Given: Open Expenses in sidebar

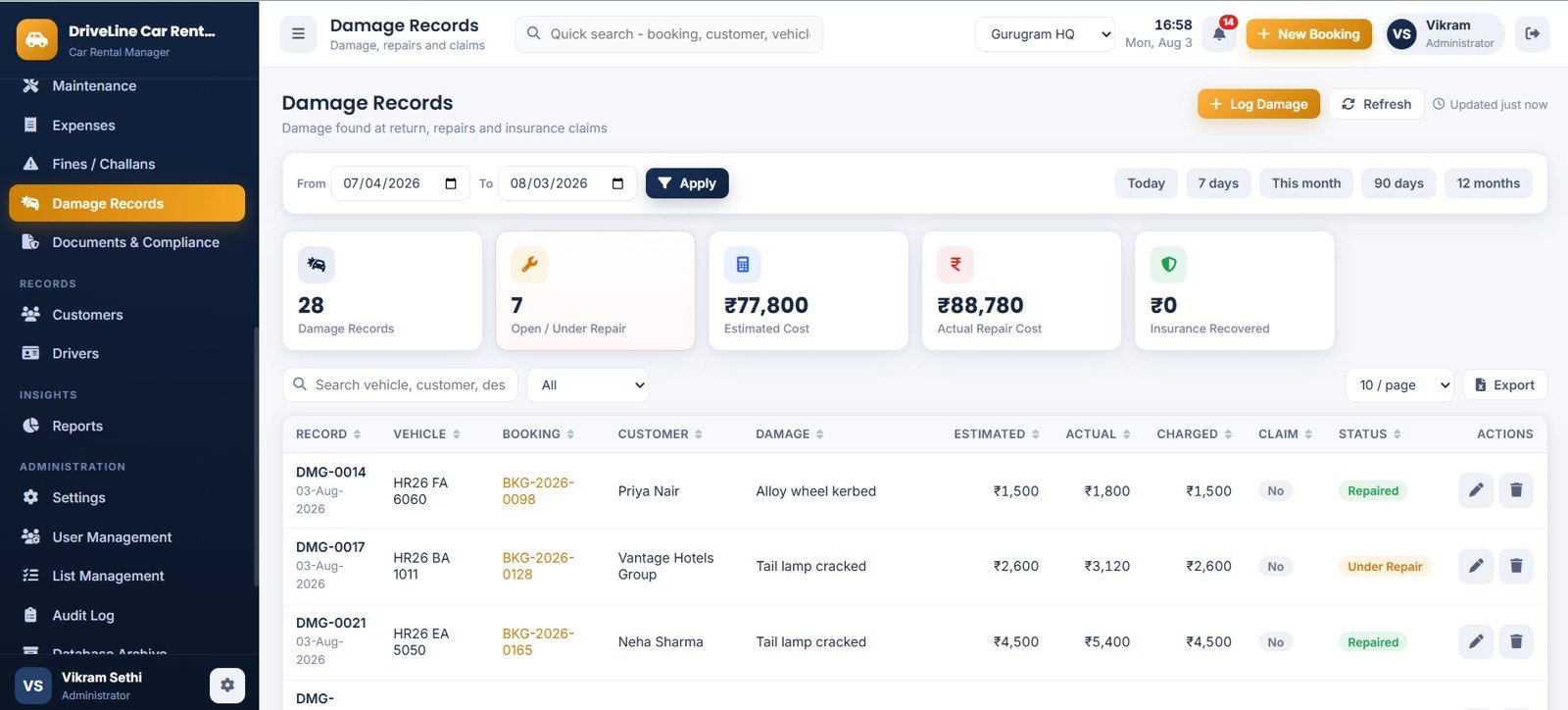Looking at the screenshot, I should (x=127, y=126).
